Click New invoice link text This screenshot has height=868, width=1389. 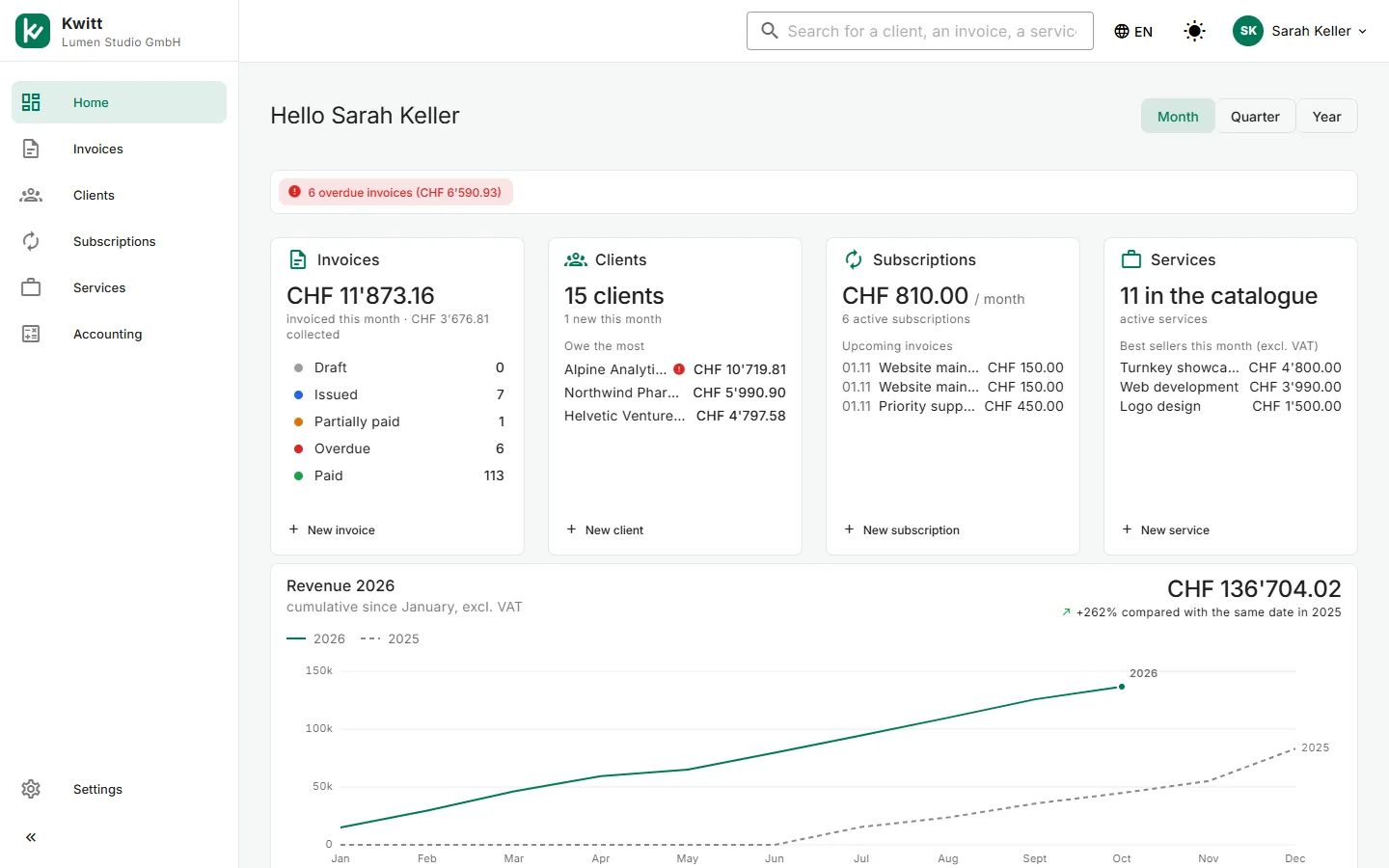point(340,529)
